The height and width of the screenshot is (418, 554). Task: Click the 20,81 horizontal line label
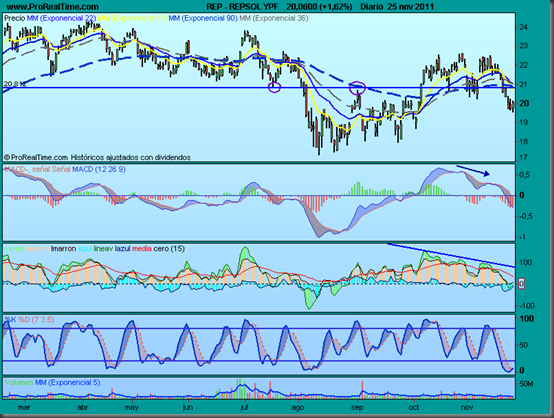pyautogui.click(x=14, y=84)
